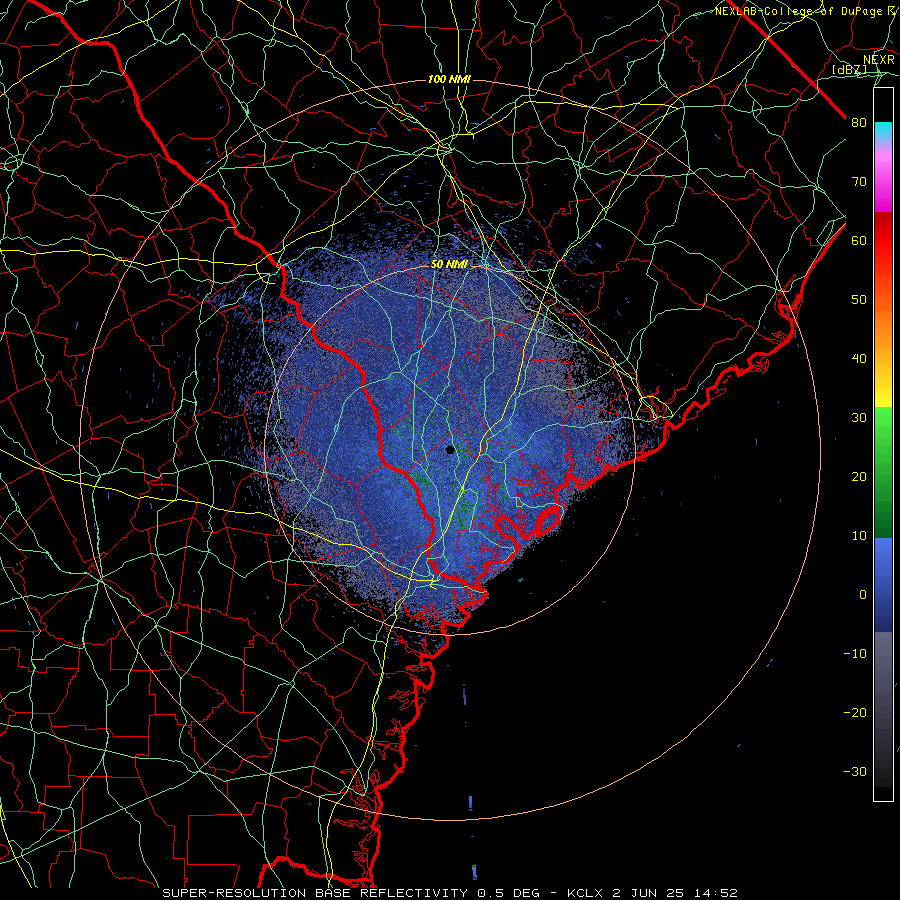The image size is (900, 900).
Task: Select the -30 value on the dBZ scale
Action: [855, 771]
